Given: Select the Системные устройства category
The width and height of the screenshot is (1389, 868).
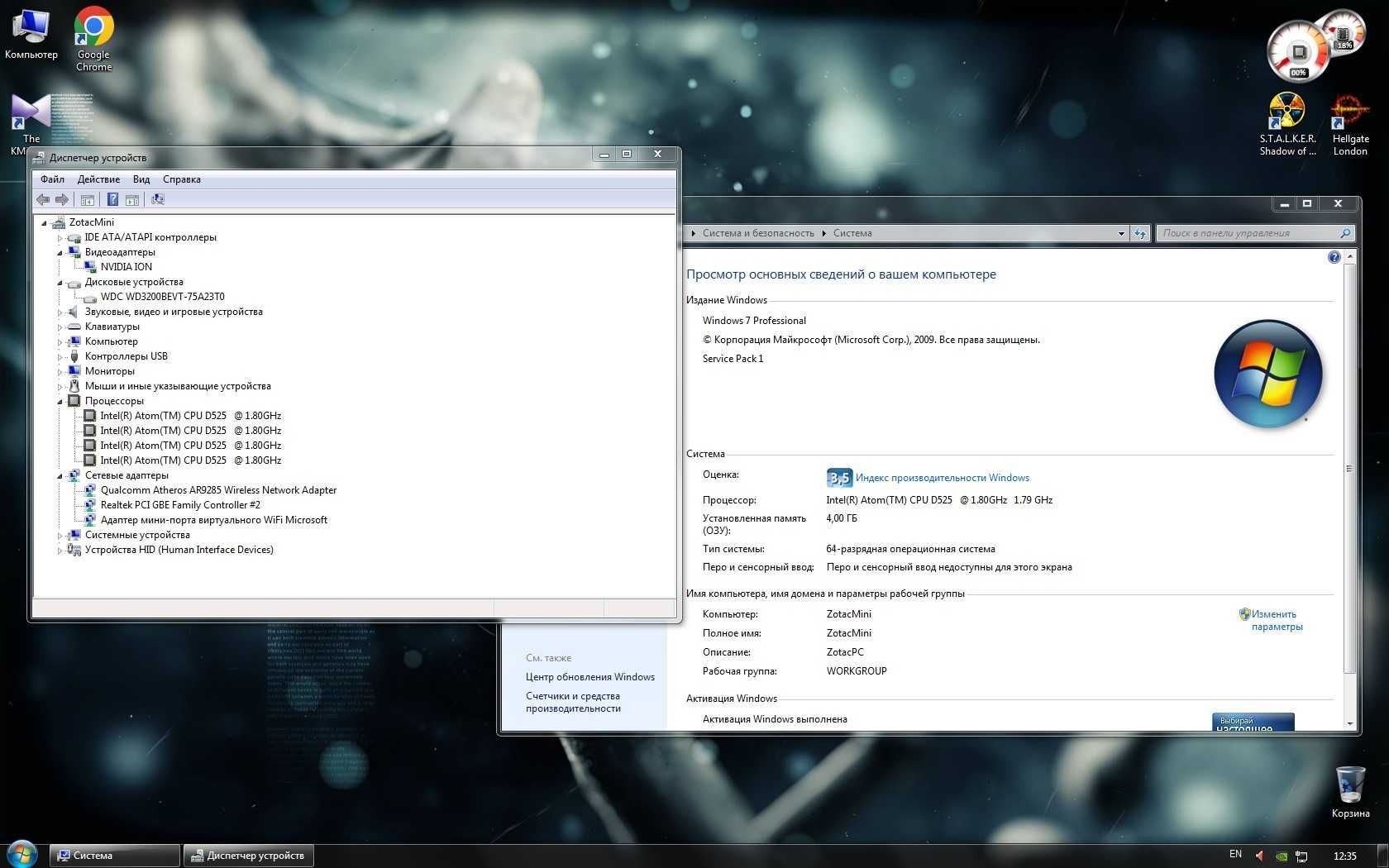Looking at the screenshot, I should pos(137,535).
